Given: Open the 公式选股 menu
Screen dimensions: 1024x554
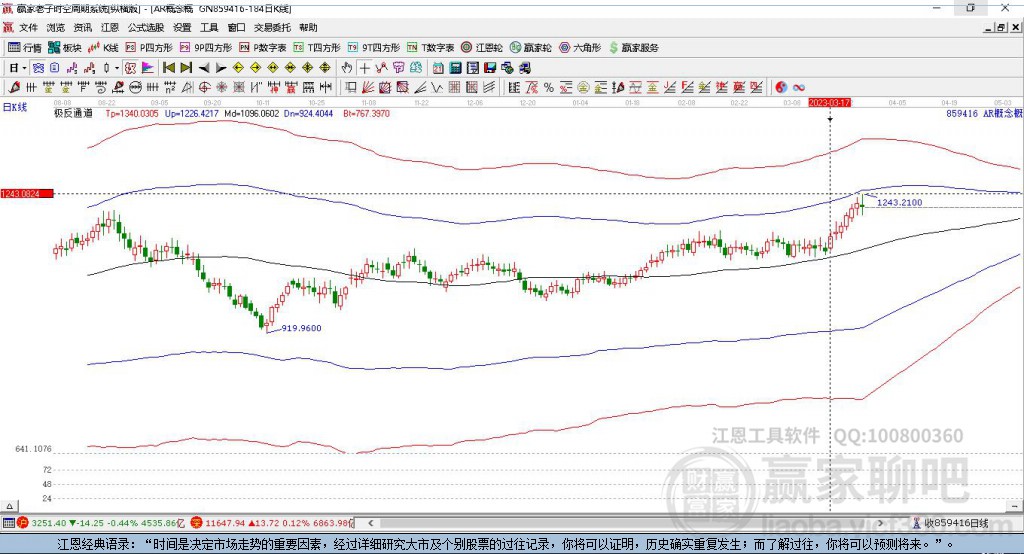Looking at the screenshot, I should click(x=145, y=28).
